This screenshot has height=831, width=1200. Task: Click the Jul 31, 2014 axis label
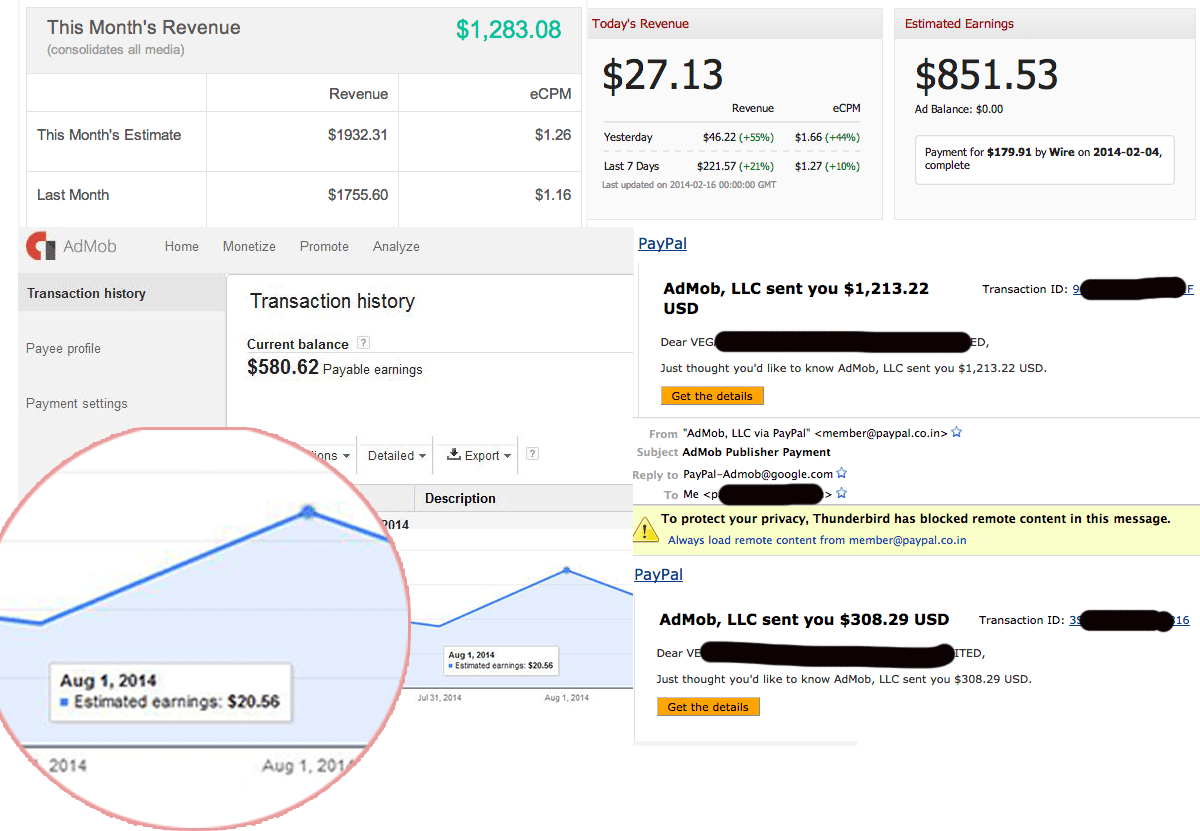[x=439, y=697]
